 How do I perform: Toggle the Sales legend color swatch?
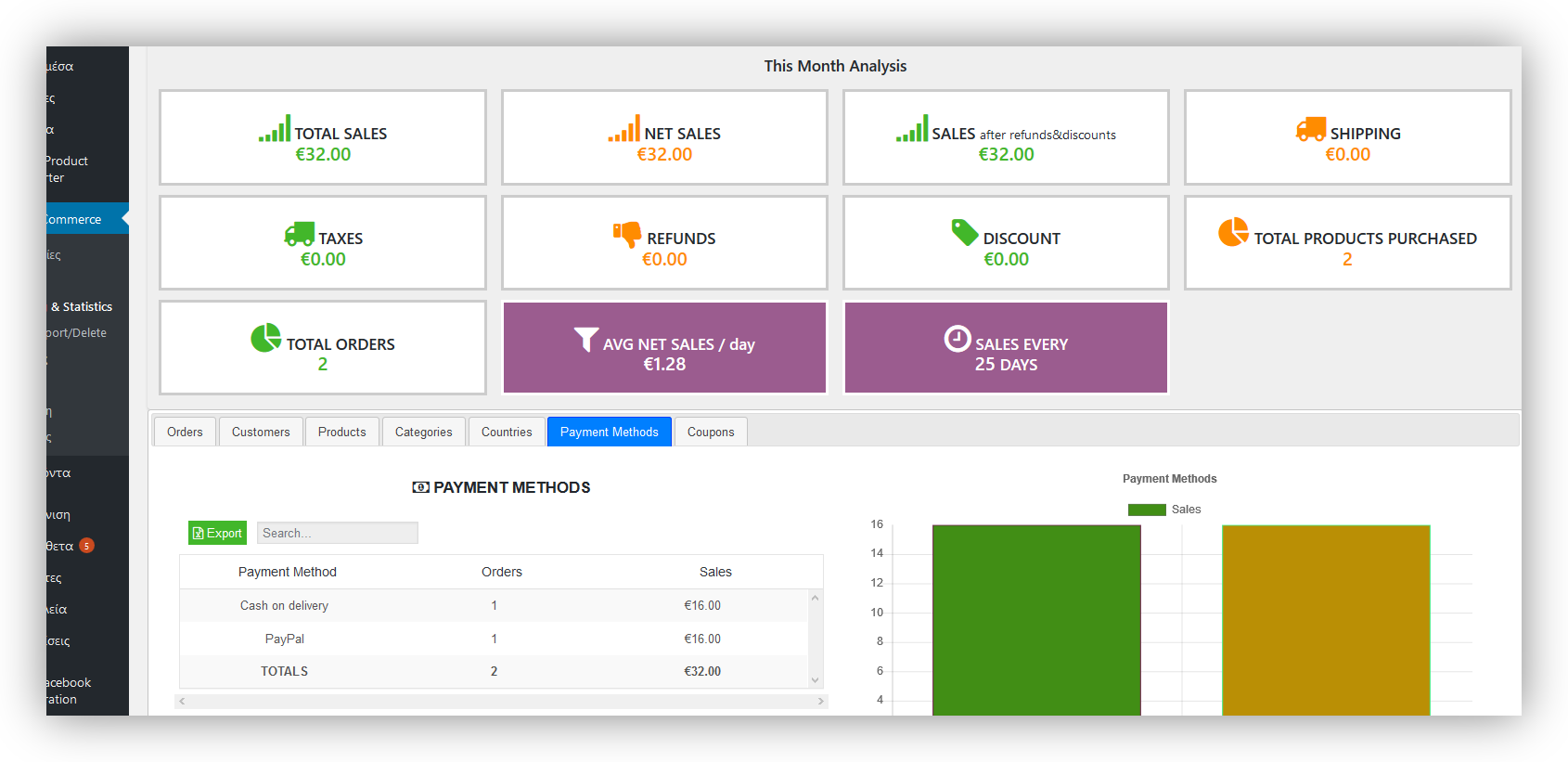[1147, 510]
